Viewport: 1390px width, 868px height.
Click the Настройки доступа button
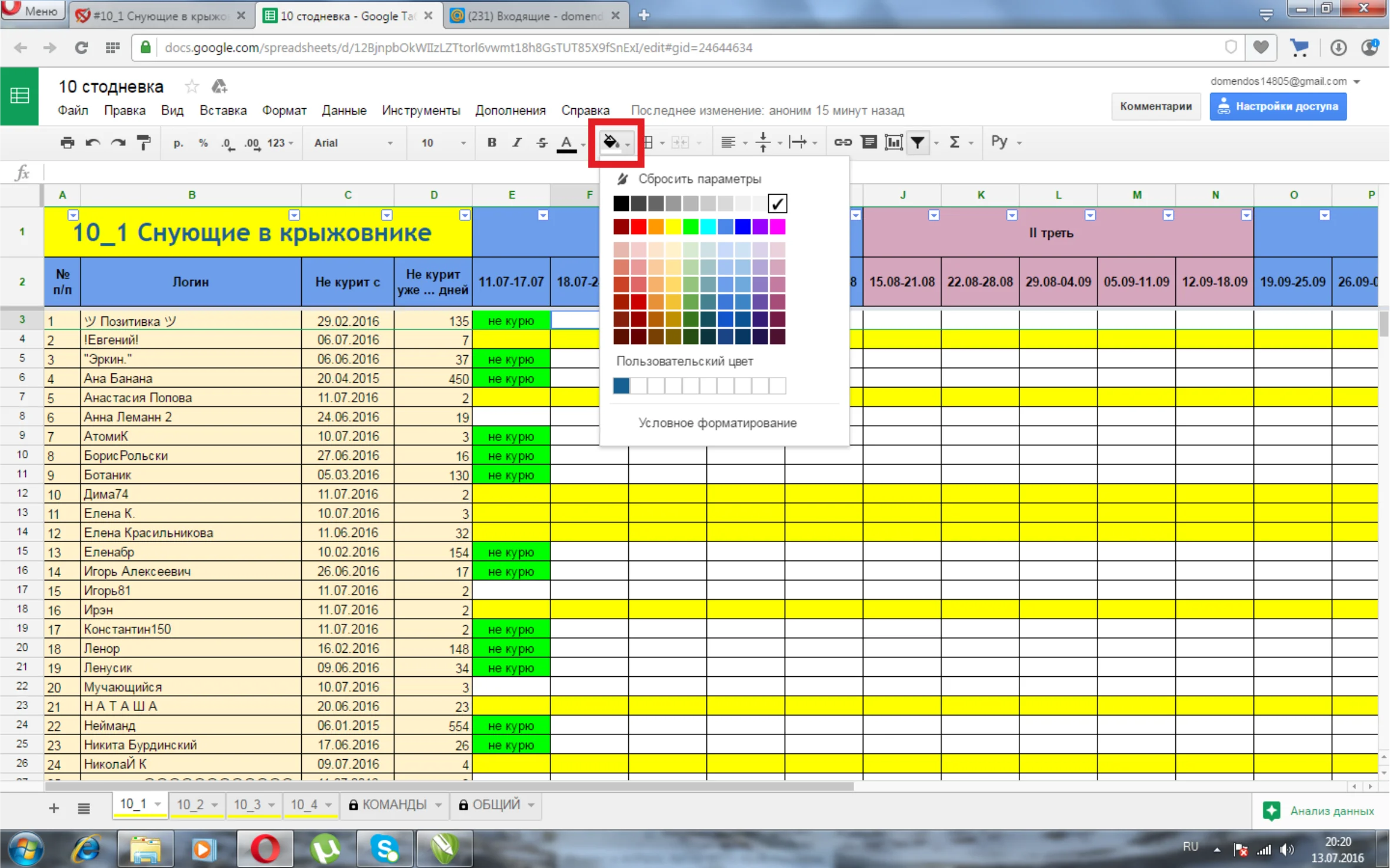click(x=1278, y=106)
